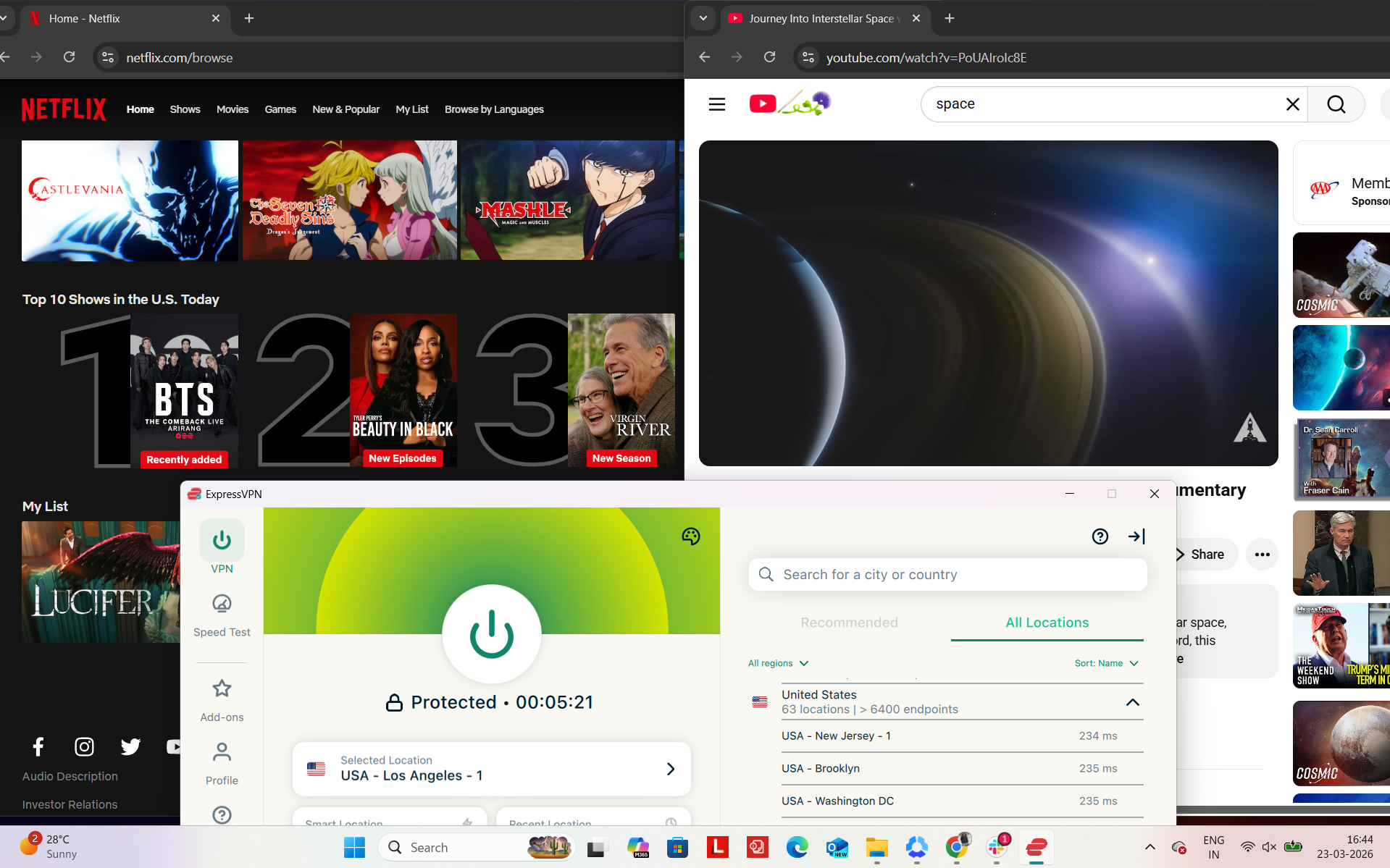This screenshot has width=1390, height=868.
Task: Open Netflix Games menu item
Action: coord(280,109)
